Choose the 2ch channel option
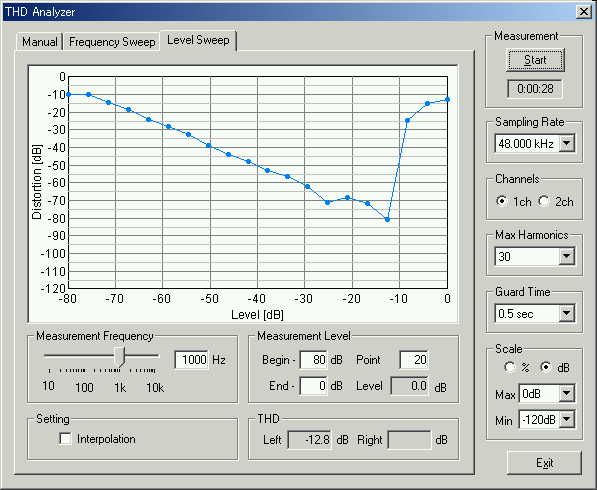The width and height of the screenshot is (597, 490). click(544, 201)
